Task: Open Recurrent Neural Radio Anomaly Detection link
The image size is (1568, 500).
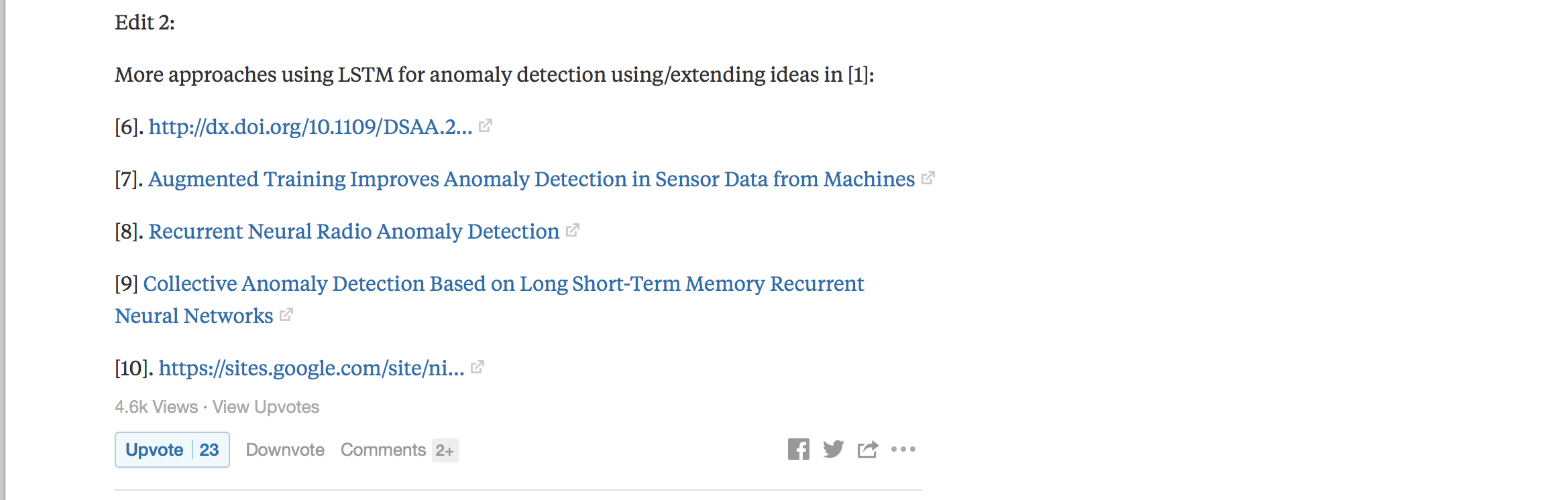Action: coord(354,231)
